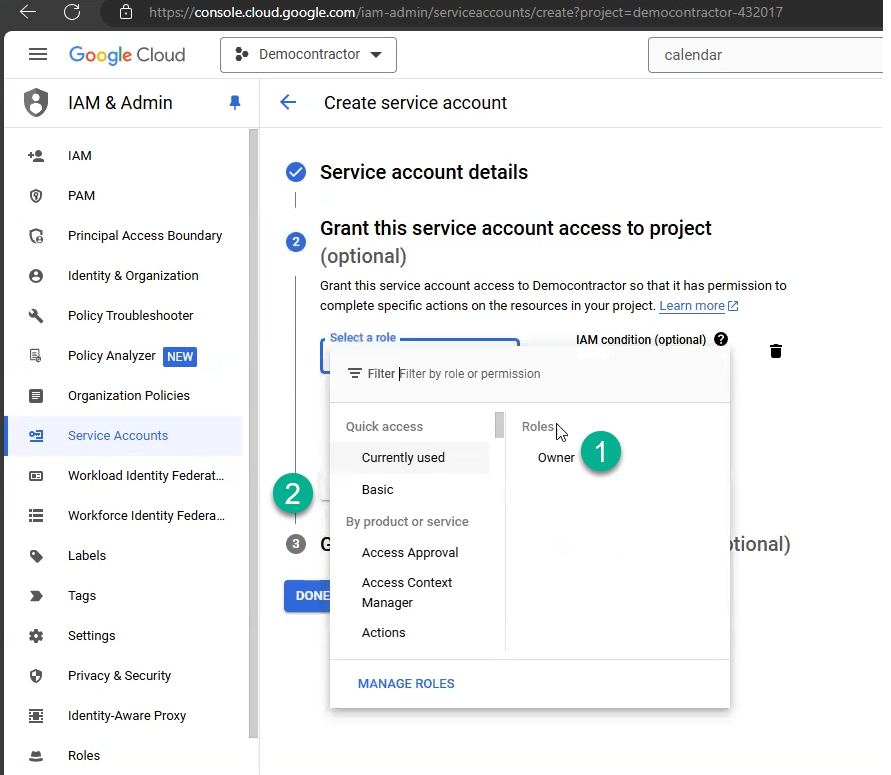Screen dimensions: 891x775
Task: Open the Learn more link
Action: coord(698,306)
